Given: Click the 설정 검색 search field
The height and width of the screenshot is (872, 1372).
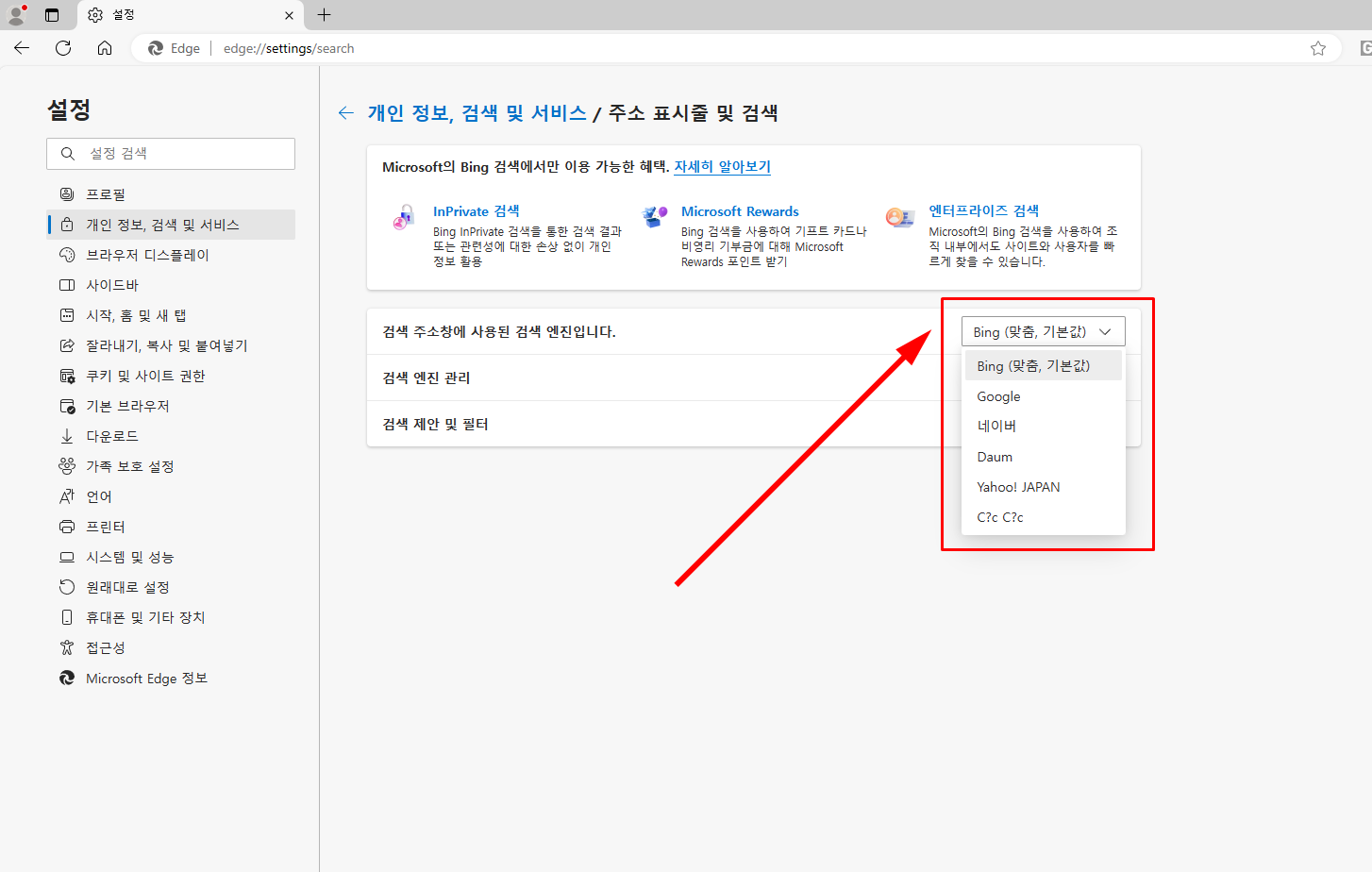Looking at the screenshot, I should 171,154.
